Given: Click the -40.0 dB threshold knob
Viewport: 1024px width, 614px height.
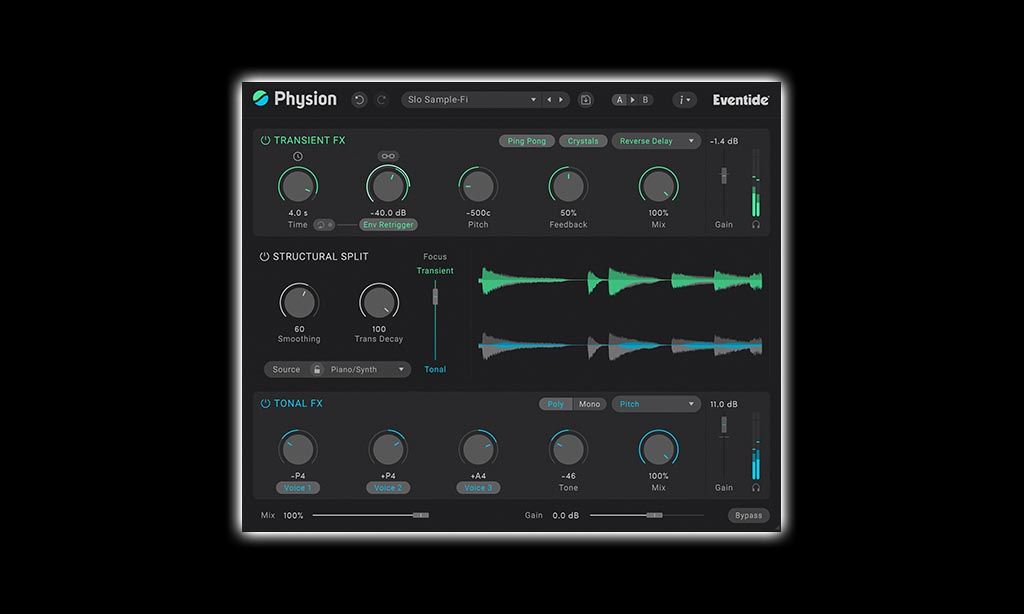Looking at the screenshot, I should point(388,186).
